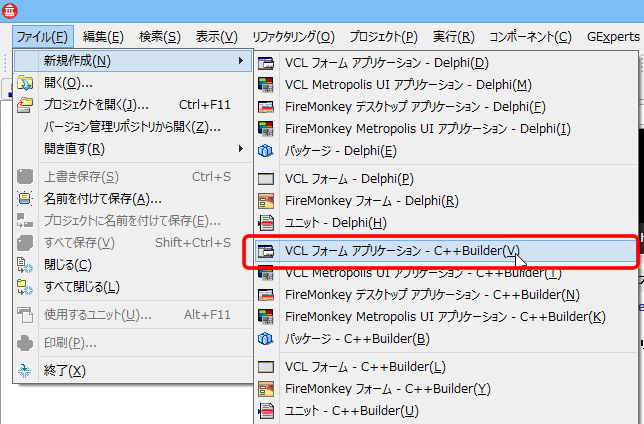Select VCL フォーム アプリケーション - Delphi(D)
Viewport: 644px width, 424px height.
[446, 63]
